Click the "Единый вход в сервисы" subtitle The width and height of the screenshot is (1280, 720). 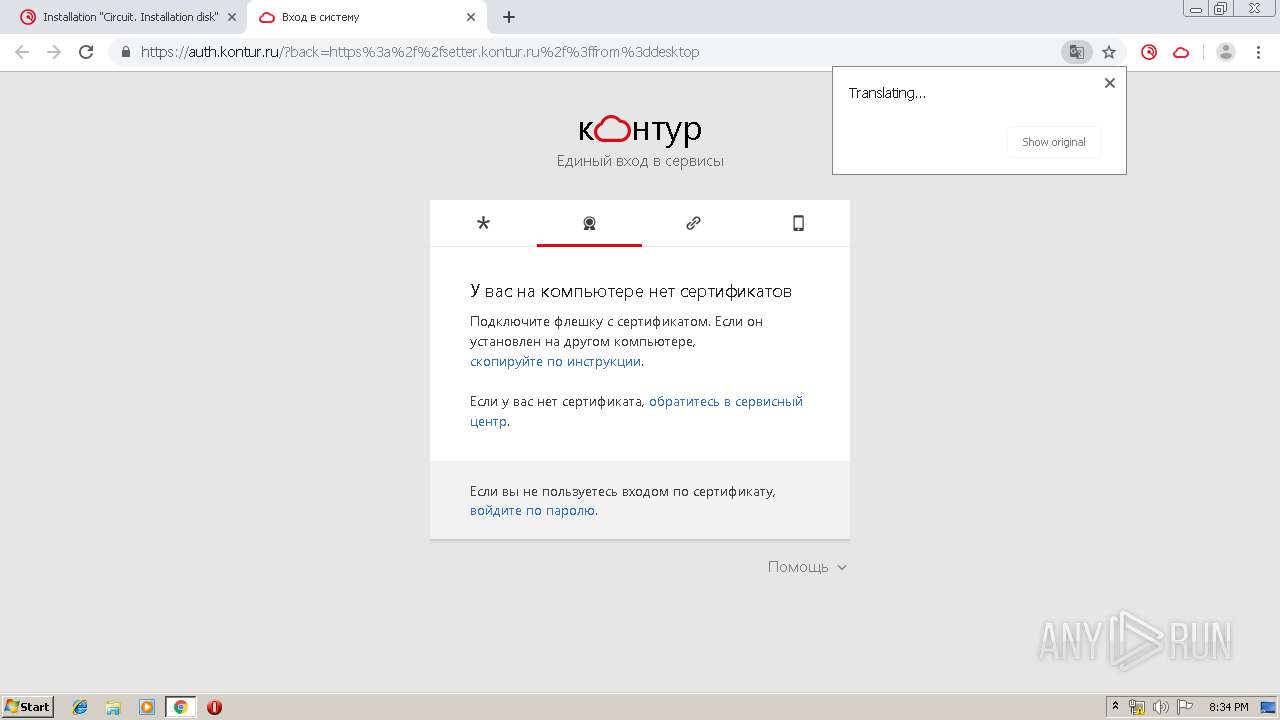coord(640,161)
